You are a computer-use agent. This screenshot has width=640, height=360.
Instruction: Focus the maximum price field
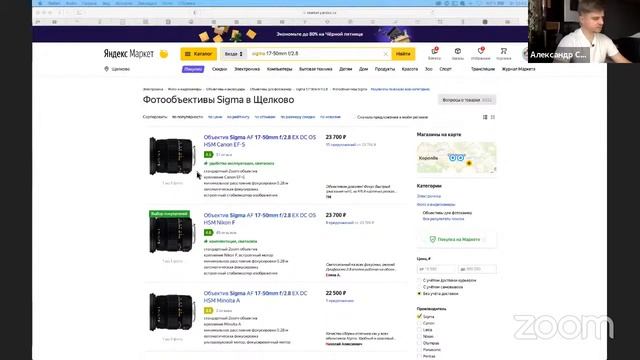477,269
